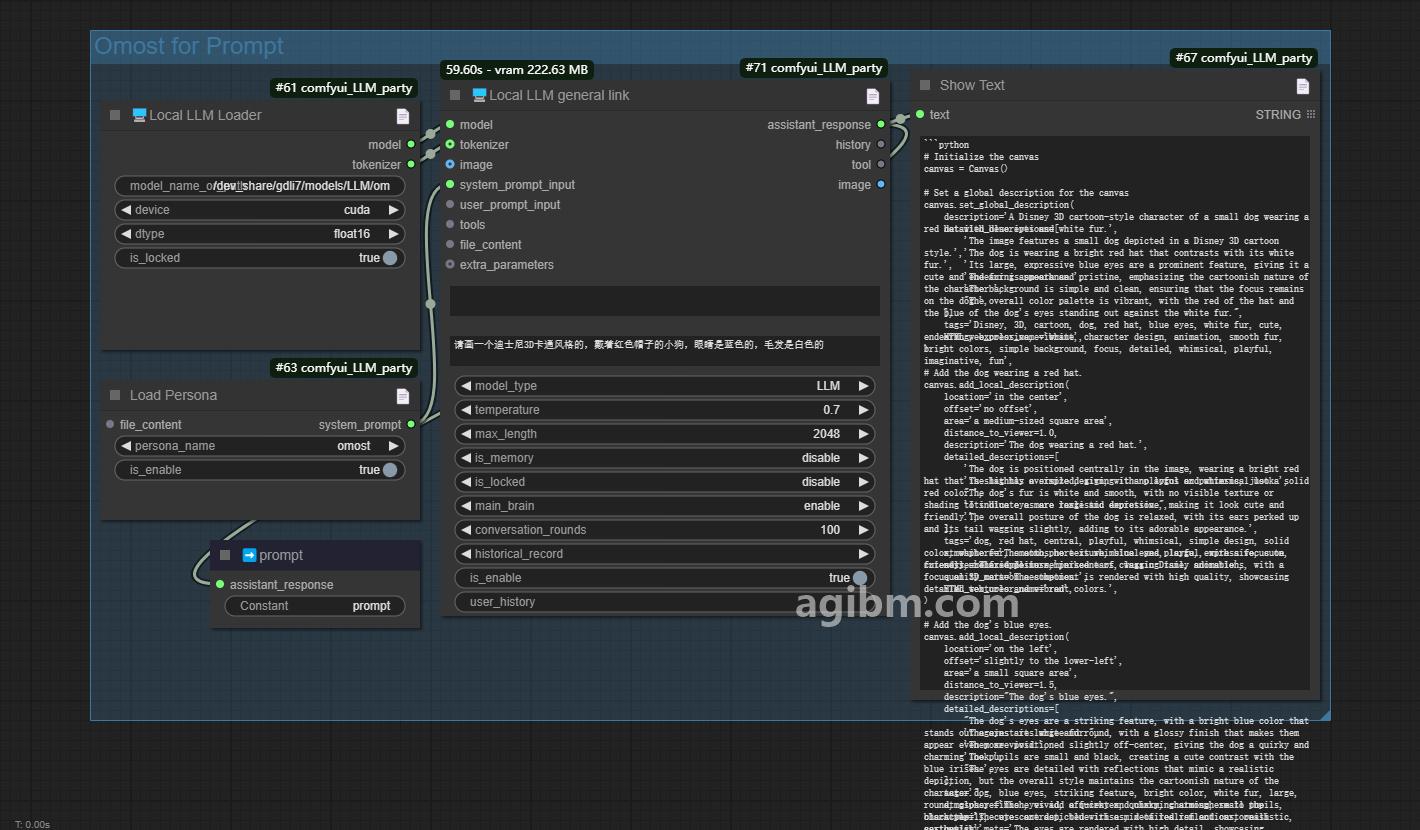The image size is (1420, 830).
Task: Click the image input port on general link node
Action: [x=450, y=165]
